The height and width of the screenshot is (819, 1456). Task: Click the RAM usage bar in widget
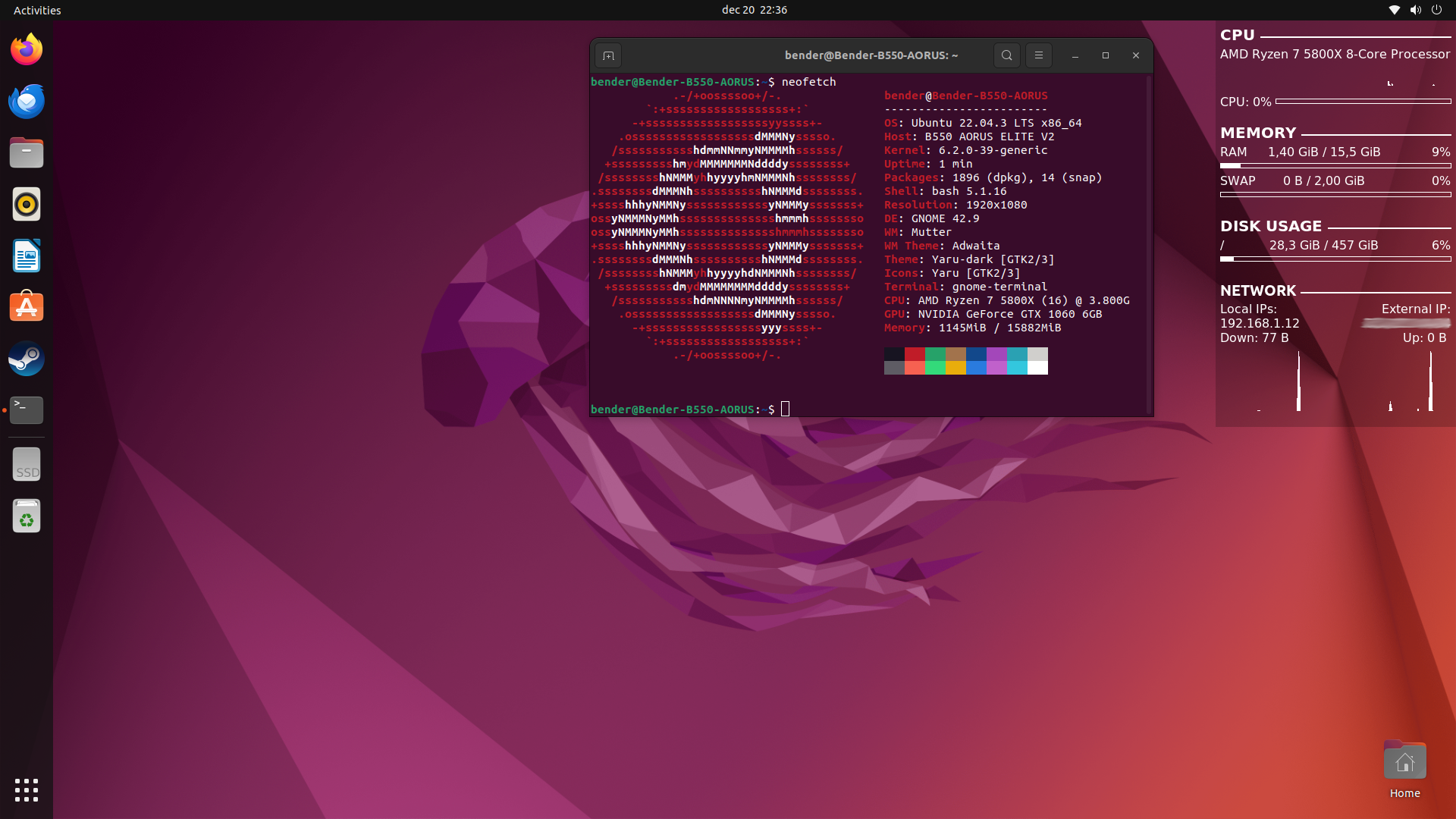(1335, 165)
